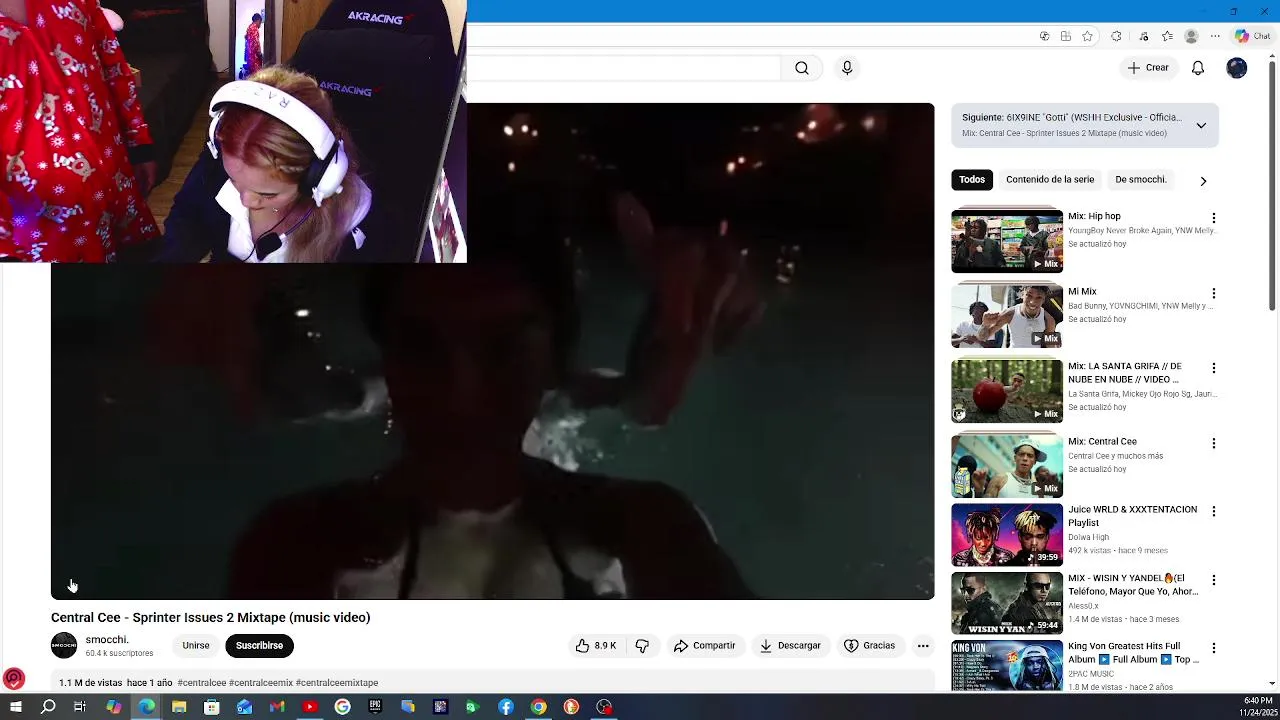Open Microsoft Store from the taskbar
This screenshot has height=720, width=1280.
pyautogui.click(x=211, y=707)
